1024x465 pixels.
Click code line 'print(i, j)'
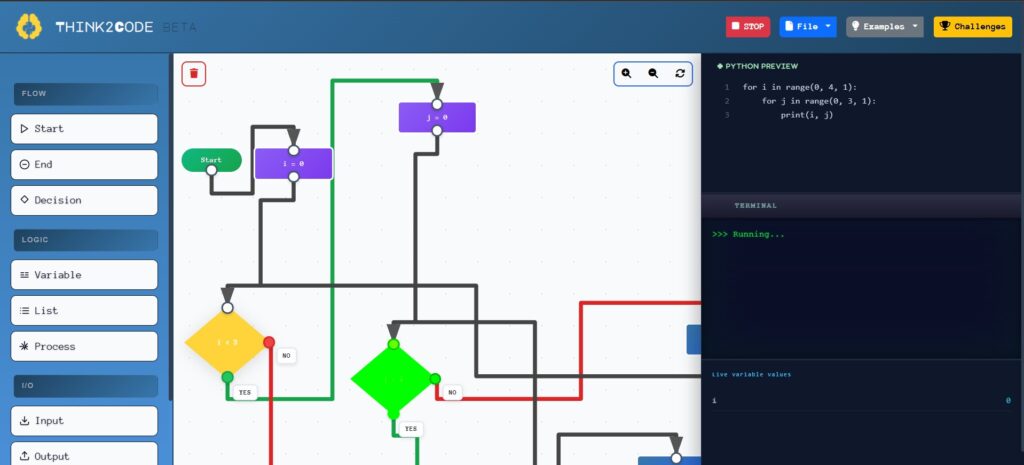[807, 115]
